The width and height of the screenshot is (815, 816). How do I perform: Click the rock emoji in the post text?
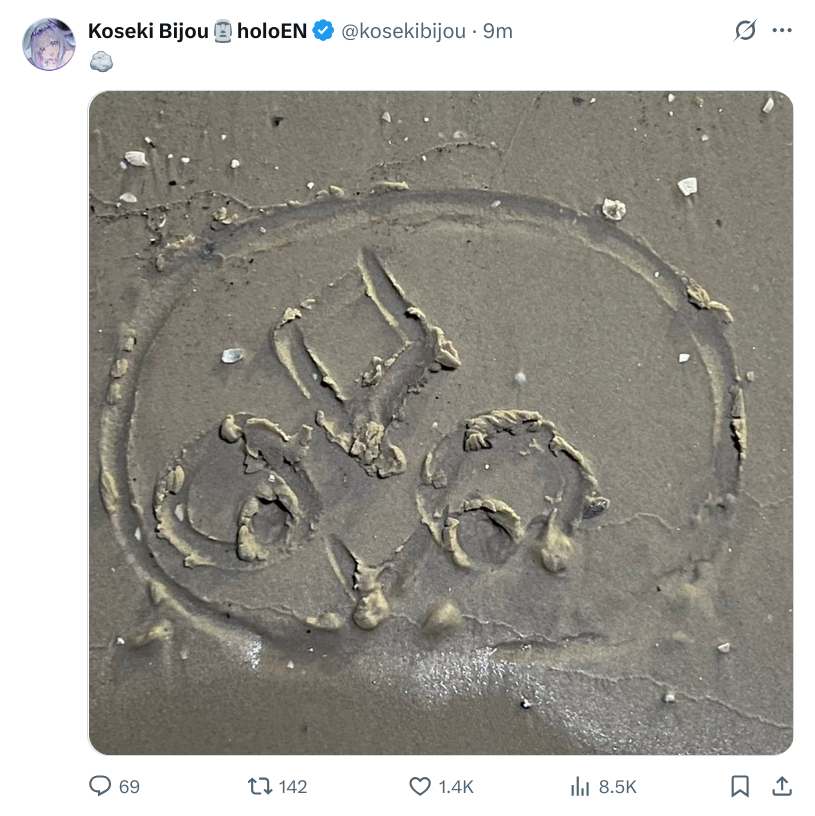101,61
